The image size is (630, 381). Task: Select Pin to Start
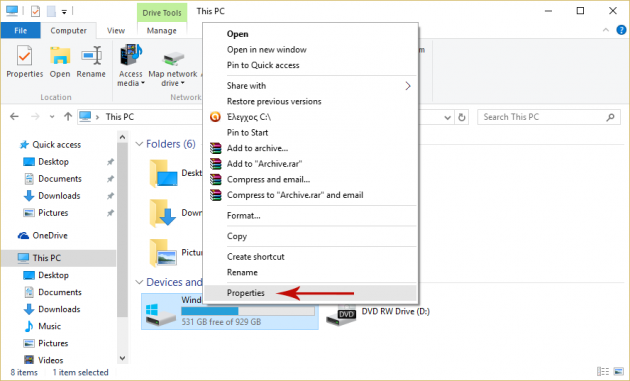pyautogui.click(x=310, y=133)
